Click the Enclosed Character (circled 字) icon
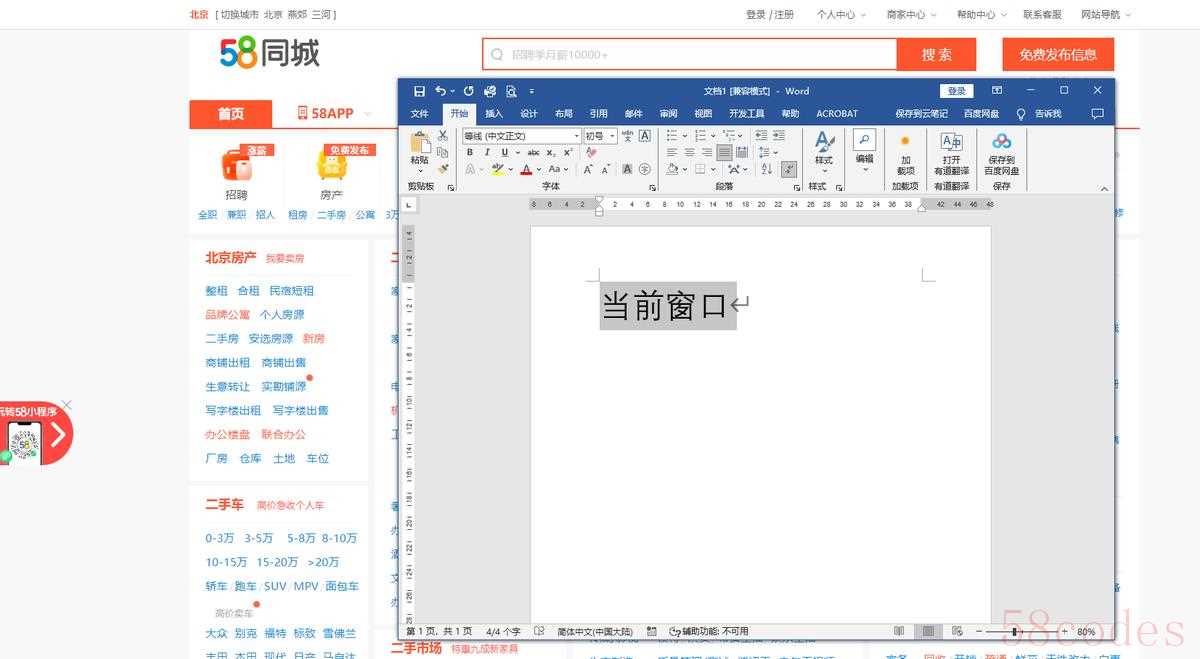This screenshot has width=1200, height=659. [645, 169]
